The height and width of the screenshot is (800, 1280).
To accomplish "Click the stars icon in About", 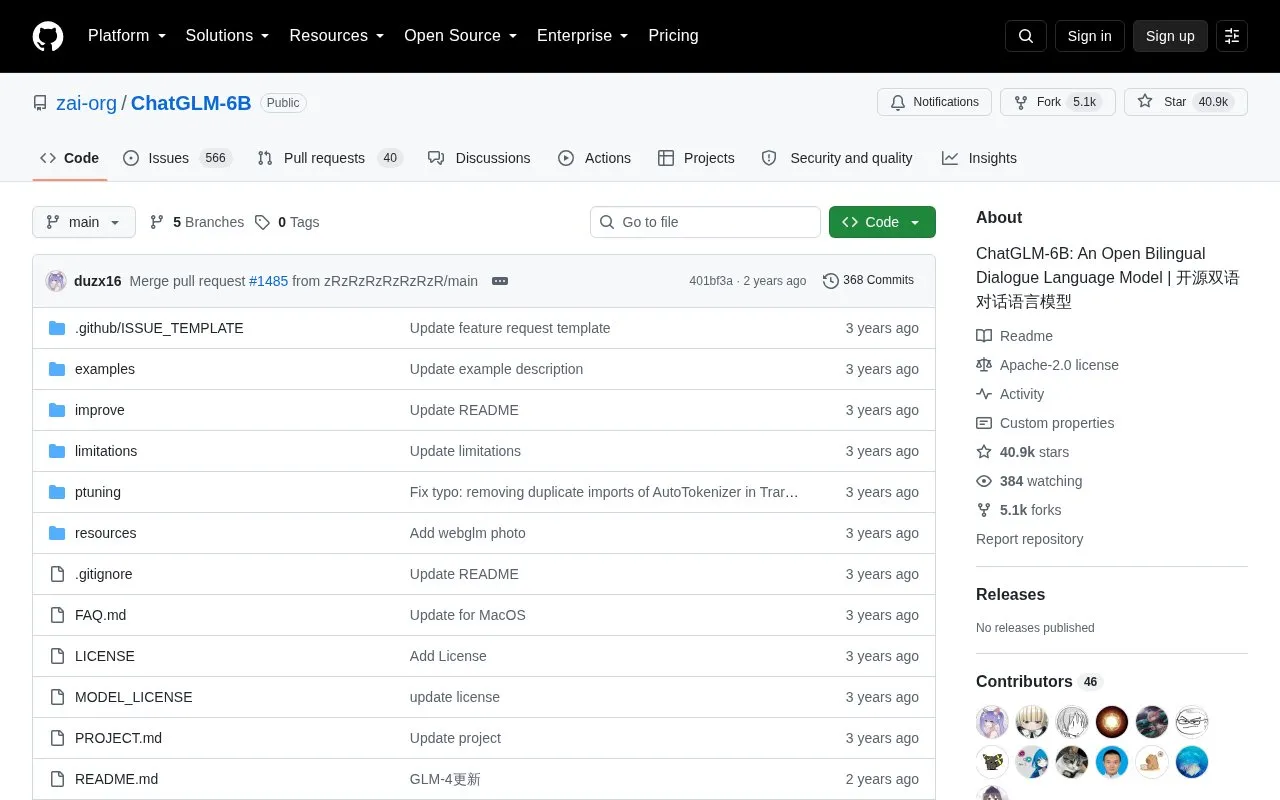I will pyautogui.click(x=984, y=452).
